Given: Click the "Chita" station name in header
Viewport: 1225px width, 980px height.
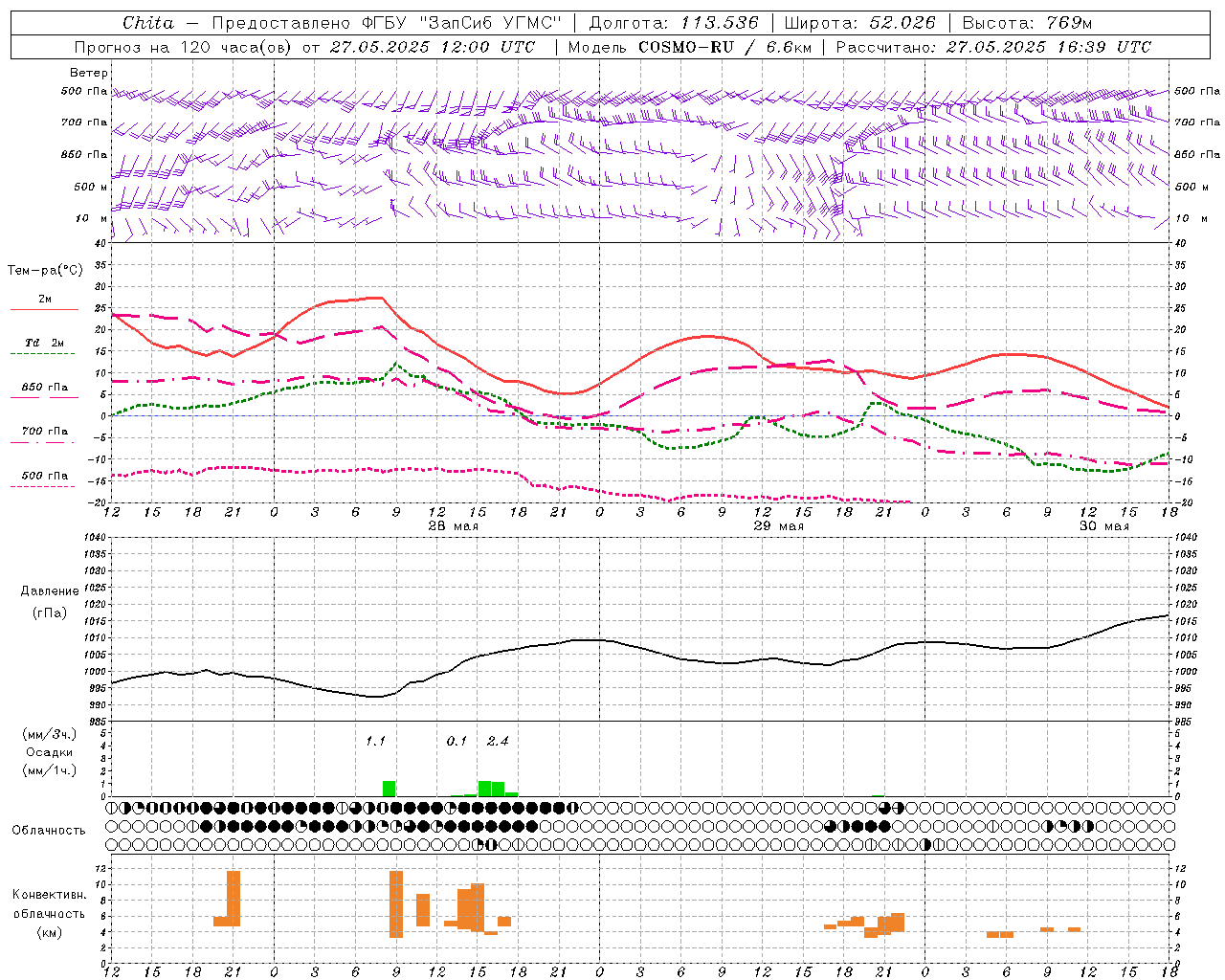Looking at the screenshot, I should (149, 23).
